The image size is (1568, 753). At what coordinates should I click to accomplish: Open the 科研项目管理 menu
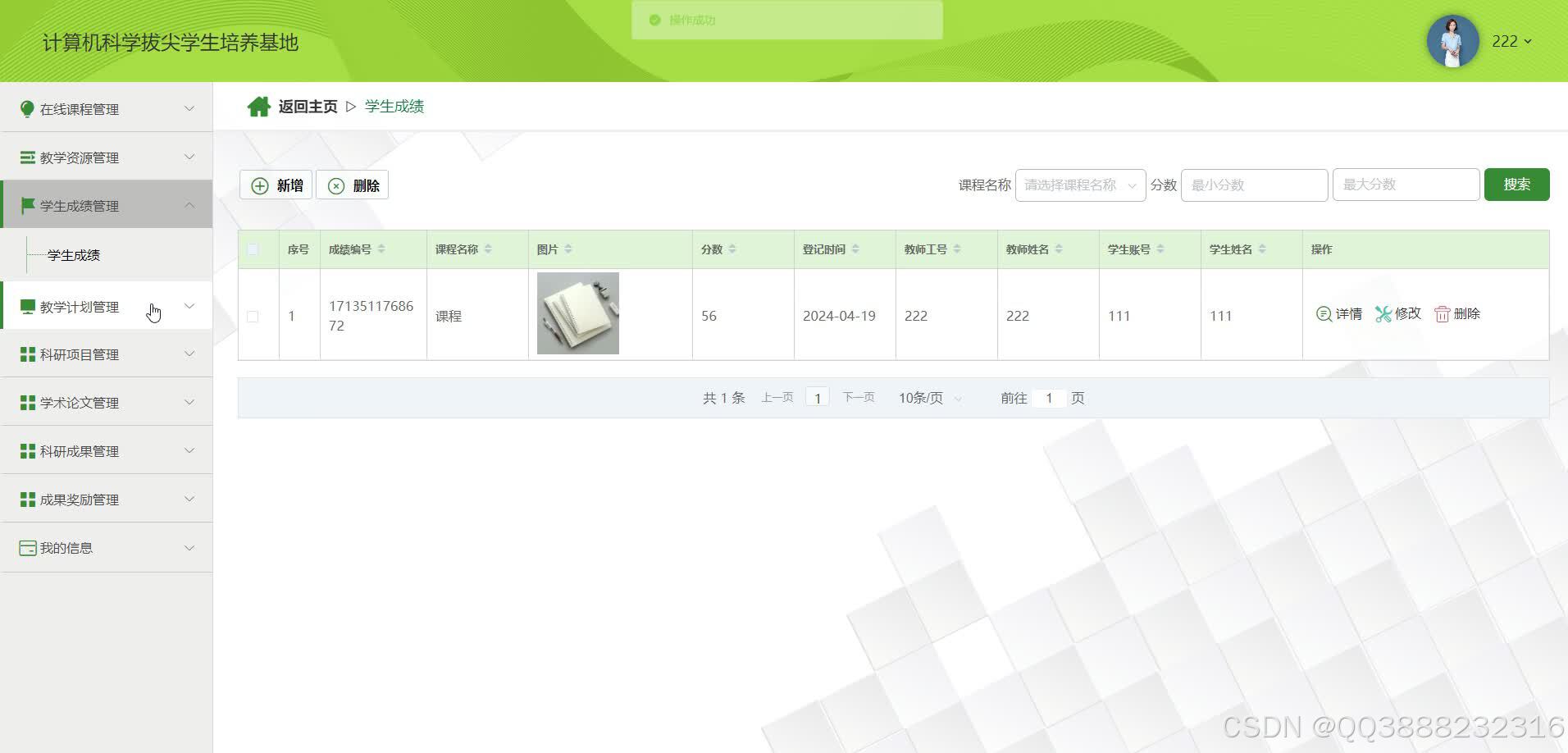pos(107,354)
